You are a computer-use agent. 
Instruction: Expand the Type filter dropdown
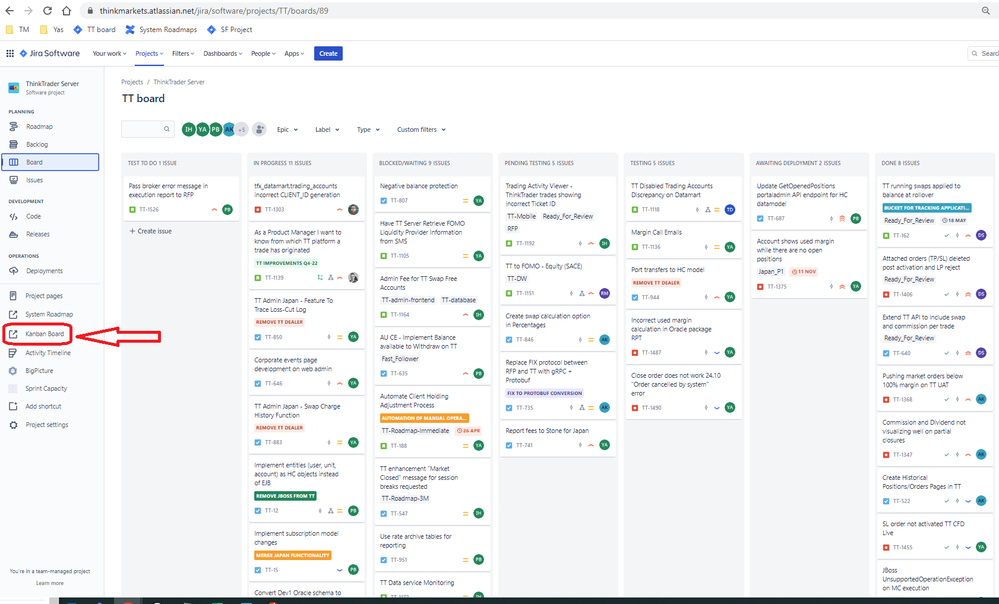coord(368,129)
